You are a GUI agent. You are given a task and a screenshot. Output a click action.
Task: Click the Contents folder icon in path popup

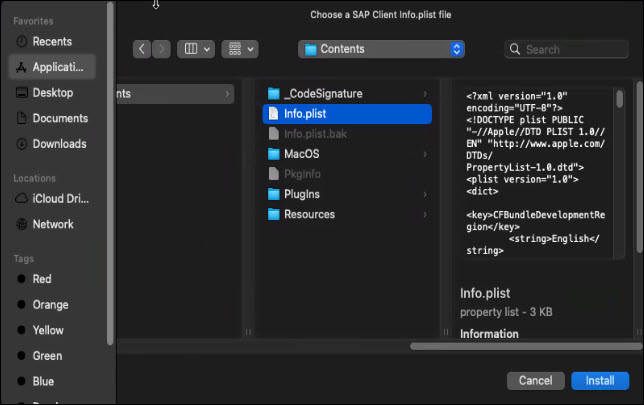(x=311, y=50)
